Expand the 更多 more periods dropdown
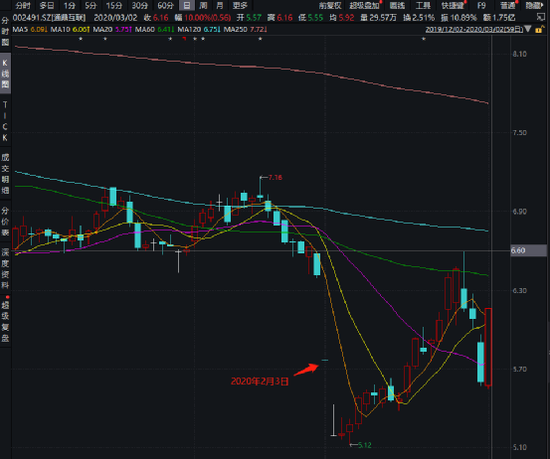 [x=240, y=6]
